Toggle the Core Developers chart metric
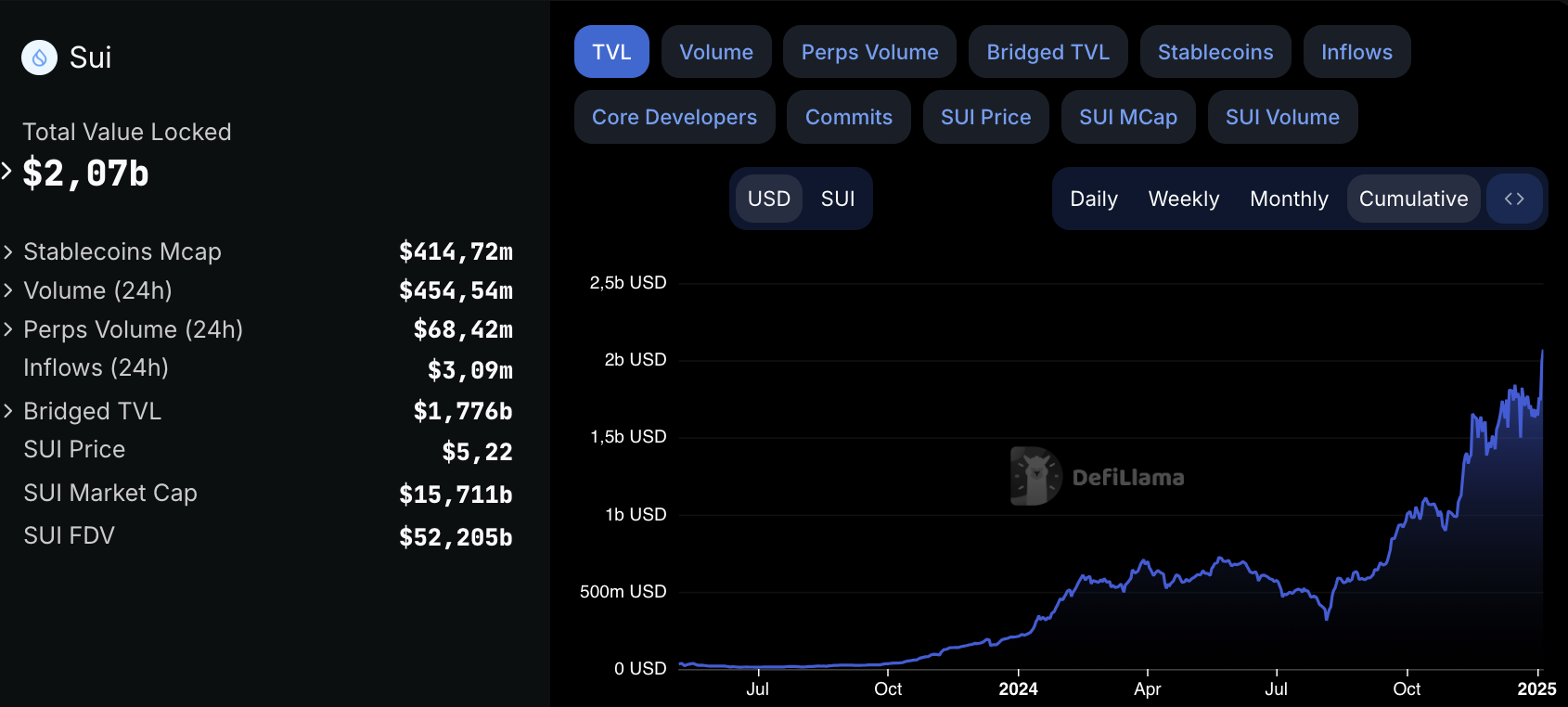The width and height of the screenshot is (1568, 707). click(x=675, y=117)
